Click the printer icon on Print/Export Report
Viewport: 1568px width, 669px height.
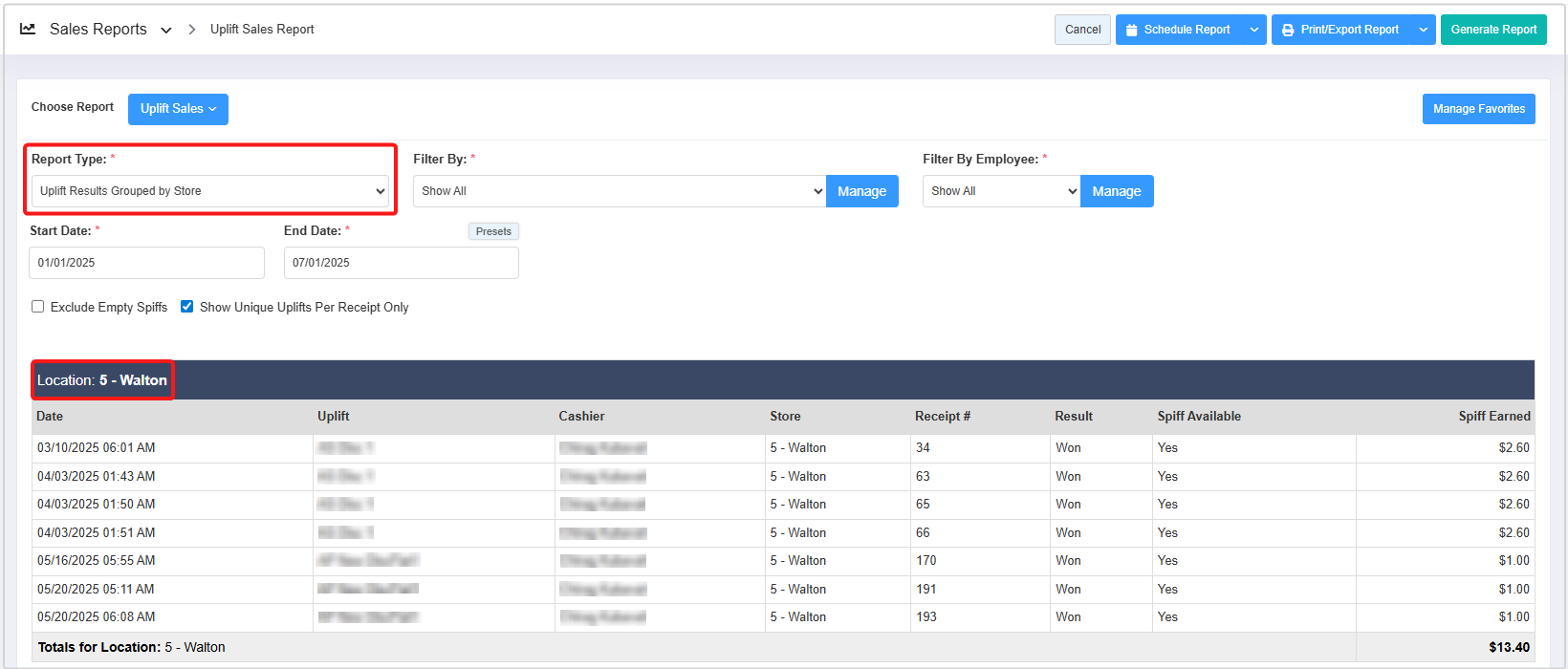1288,30
